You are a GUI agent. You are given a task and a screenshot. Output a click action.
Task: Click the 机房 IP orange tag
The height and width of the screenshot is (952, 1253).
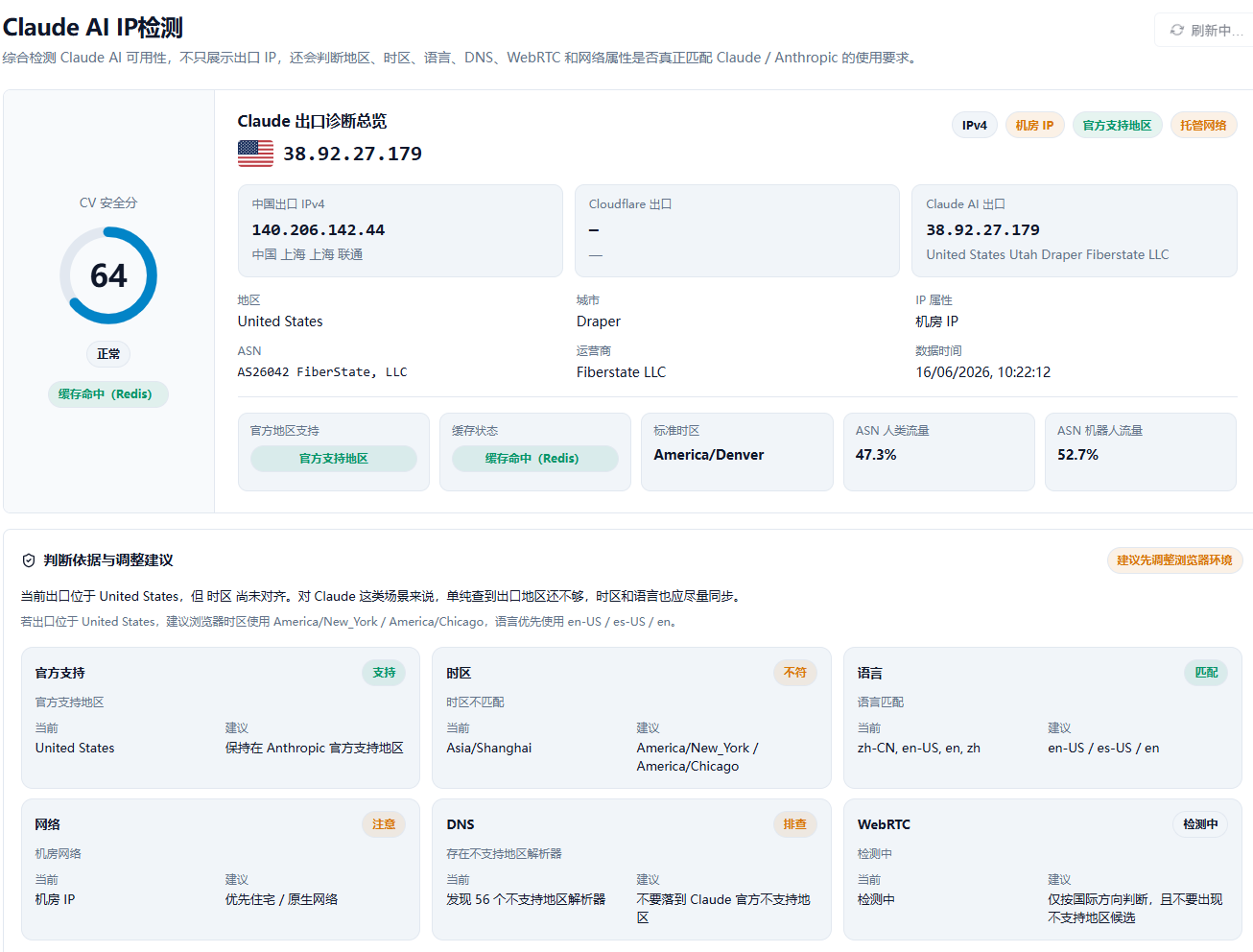point(1034,126)
